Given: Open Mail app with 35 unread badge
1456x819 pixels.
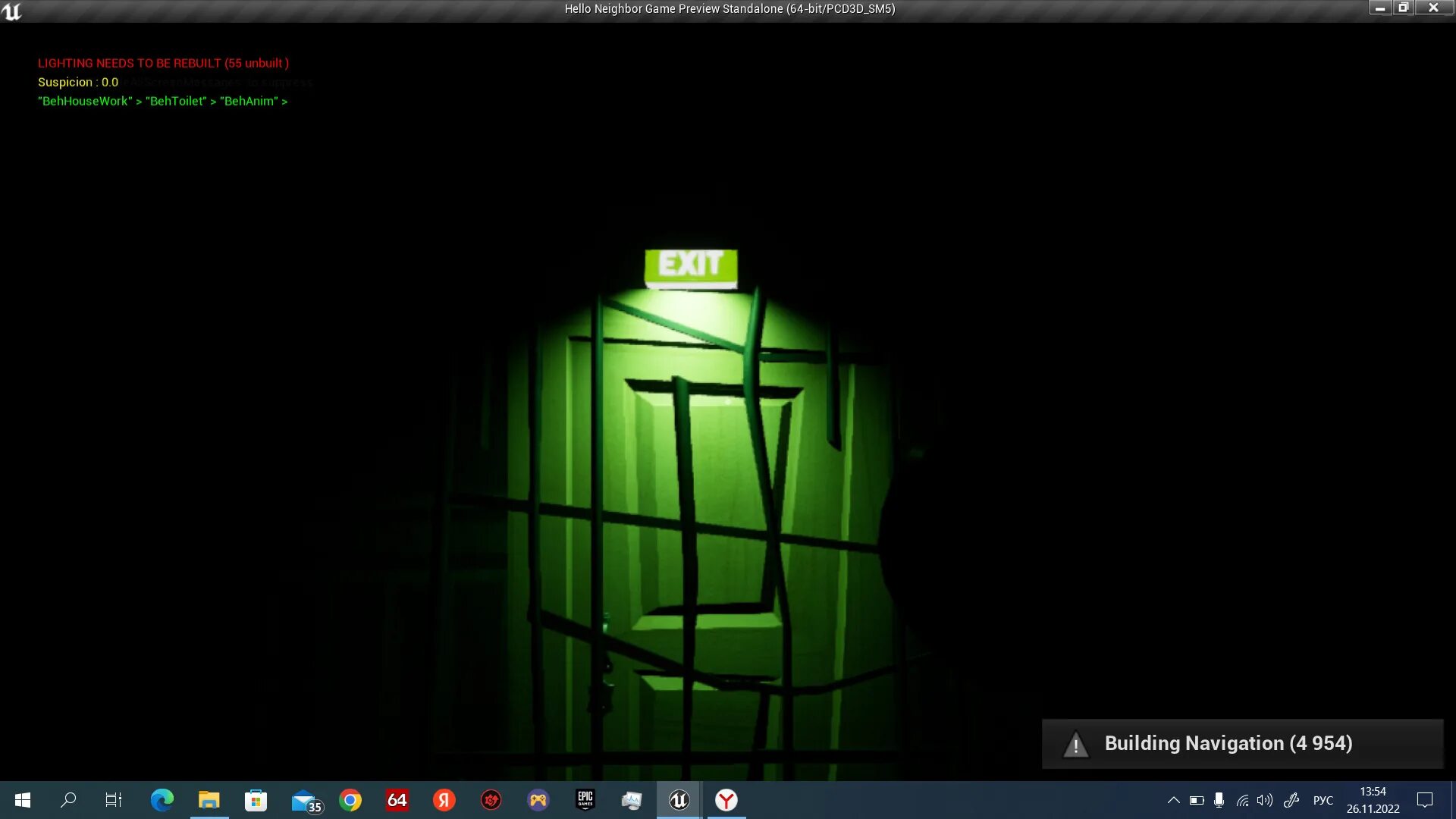Looking at the screenshot, I should click(306, 801).
